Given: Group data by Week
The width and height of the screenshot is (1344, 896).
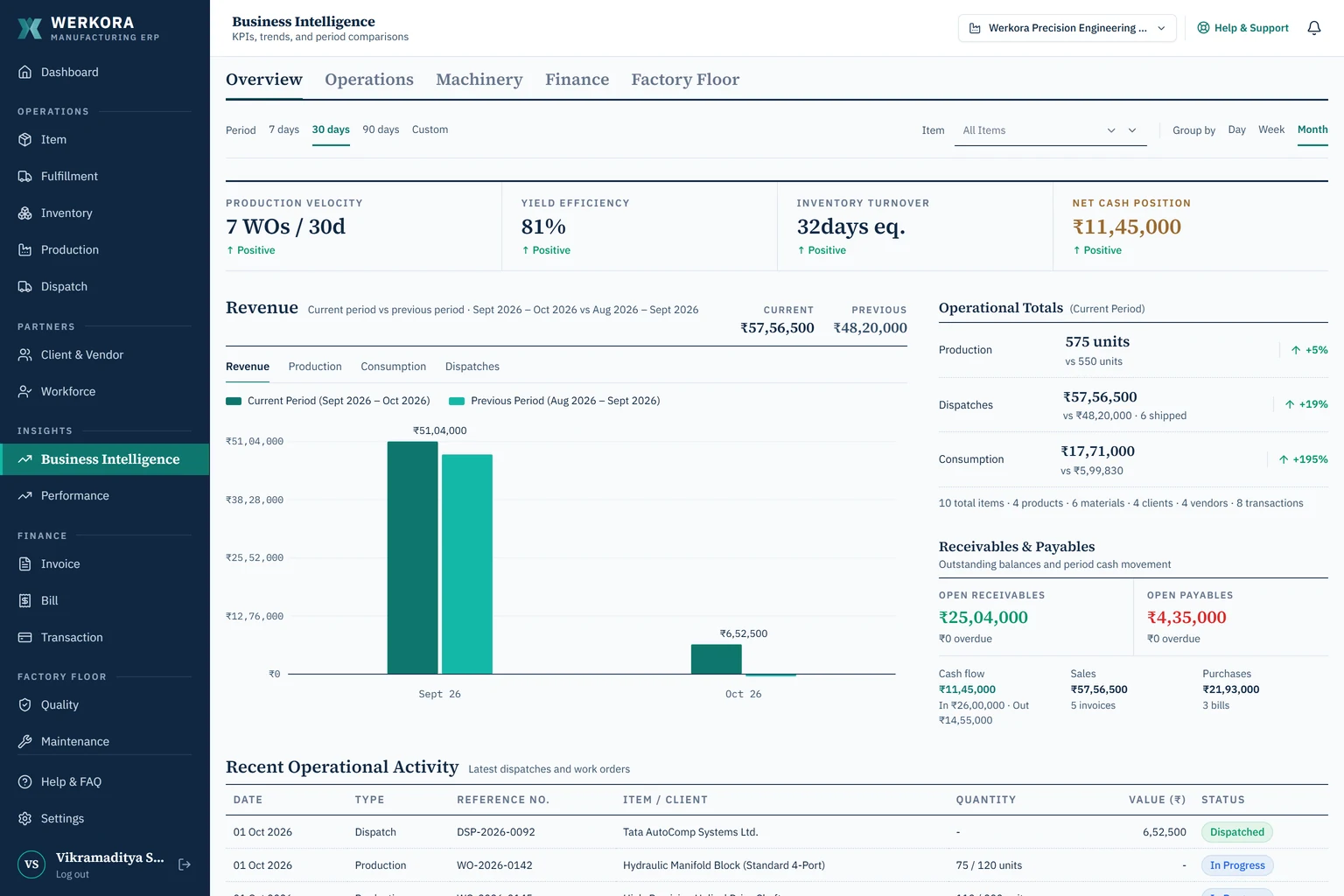Looking at the screenshot, I should click(1271, 129).
